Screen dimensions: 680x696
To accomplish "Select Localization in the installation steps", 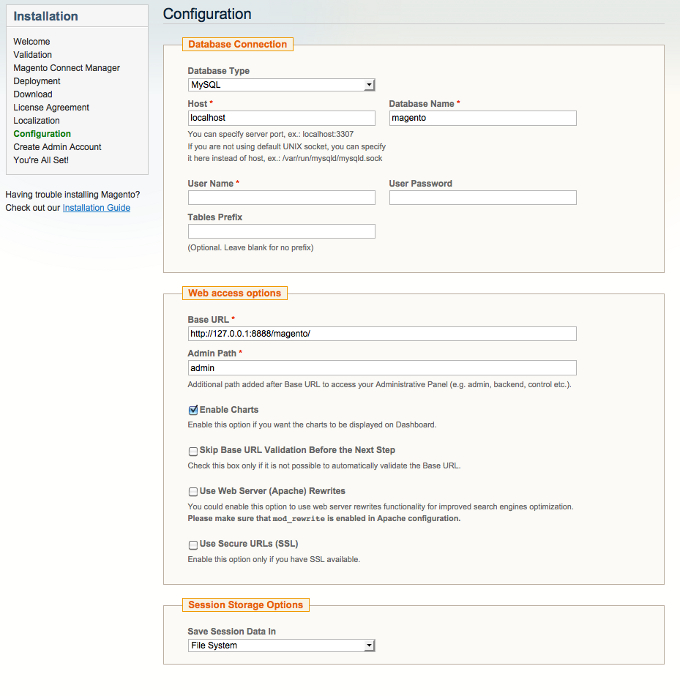I will point(36,121).
